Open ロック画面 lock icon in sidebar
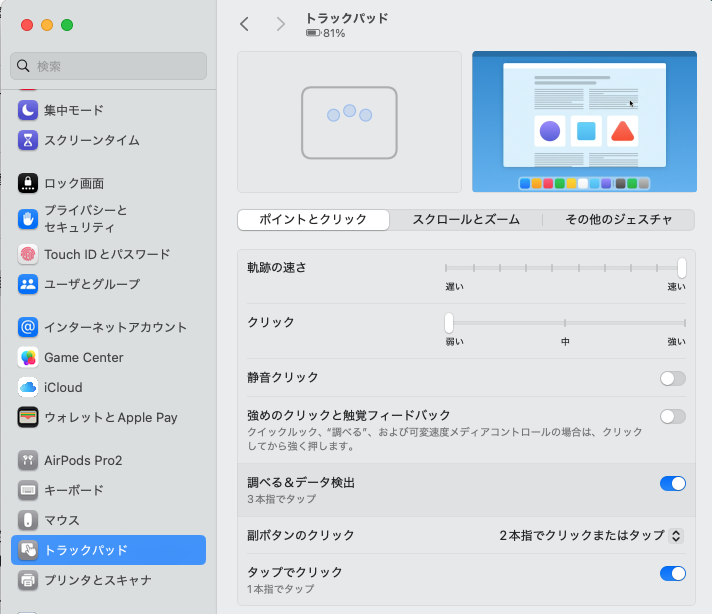 coord(28,183)
